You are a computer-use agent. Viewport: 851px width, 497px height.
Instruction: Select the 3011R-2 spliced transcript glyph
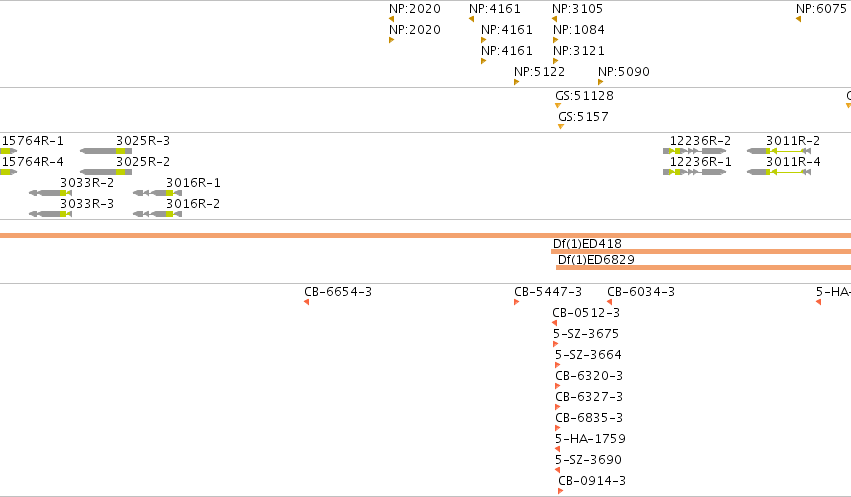[779, 151]
